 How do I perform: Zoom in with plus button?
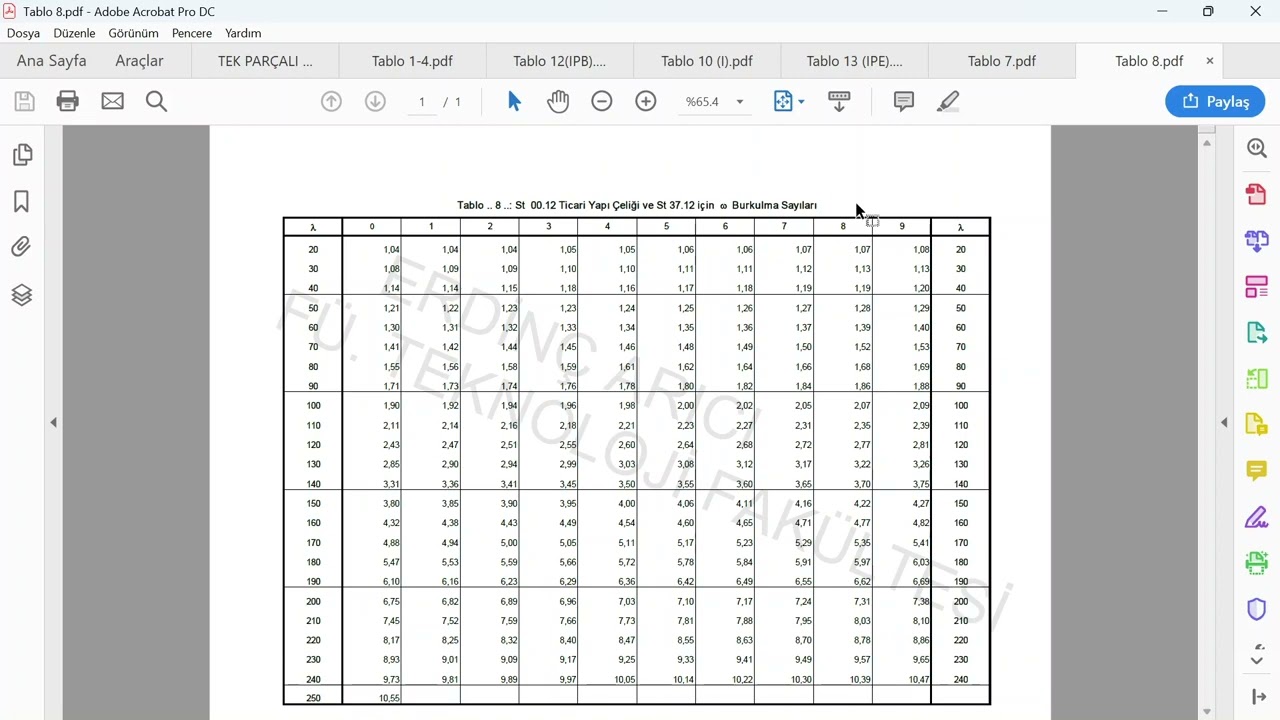pyautogui.click(x=646, y=101)
